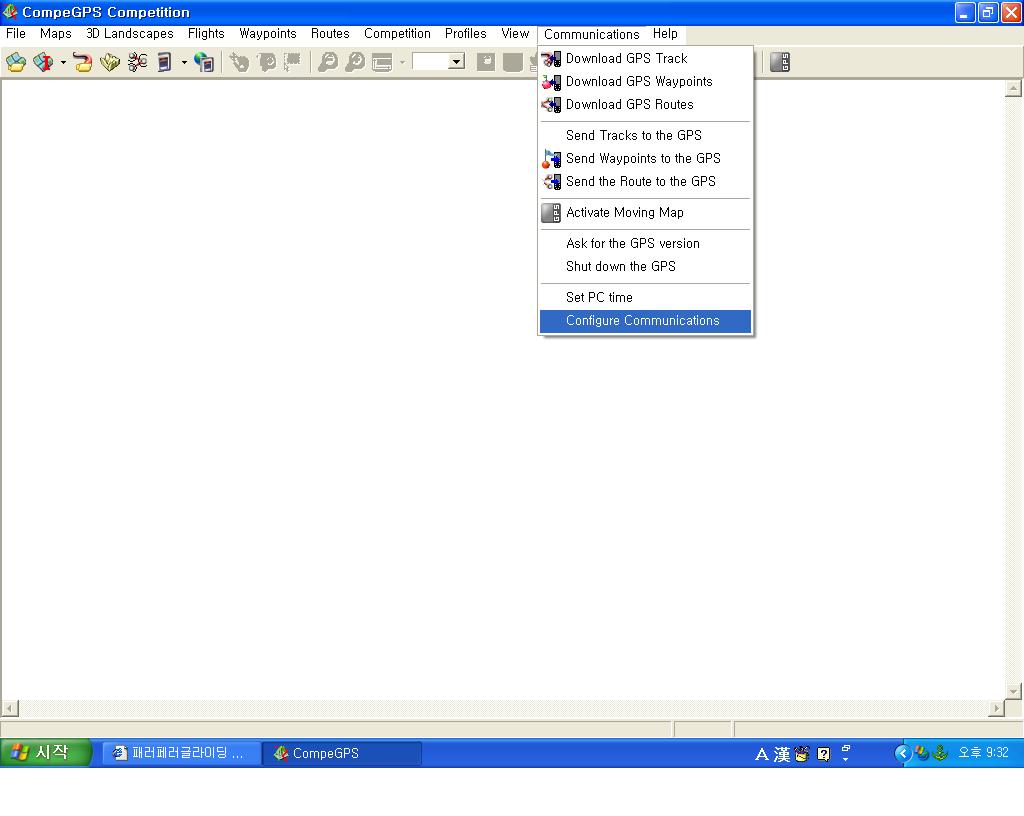Click the globe with GPS device icon
Screen dimensions: 1024x816
pyautogui.click(x=204, y=63)
